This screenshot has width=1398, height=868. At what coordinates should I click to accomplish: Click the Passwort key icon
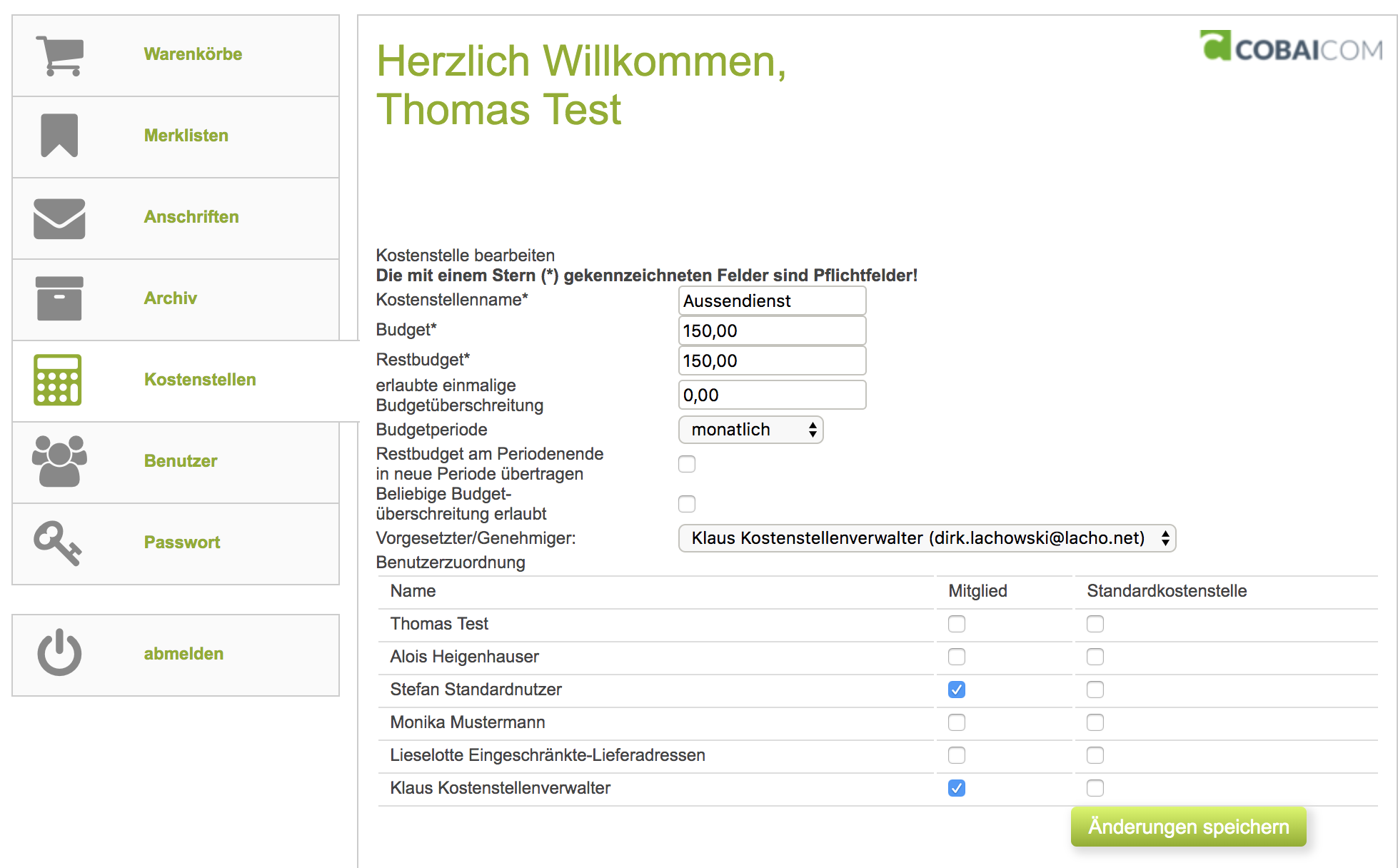[x=57, y=542]
